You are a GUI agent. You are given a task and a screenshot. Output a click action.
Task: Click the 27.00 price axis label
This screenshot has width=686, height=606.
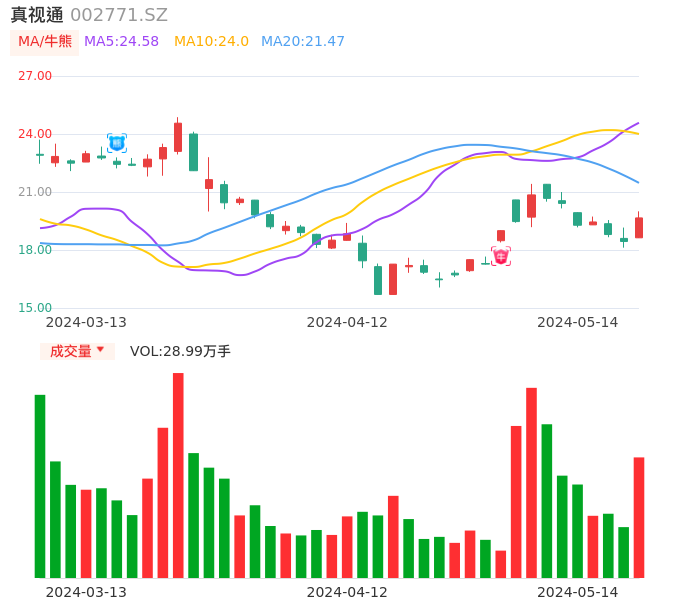[35, 76]
